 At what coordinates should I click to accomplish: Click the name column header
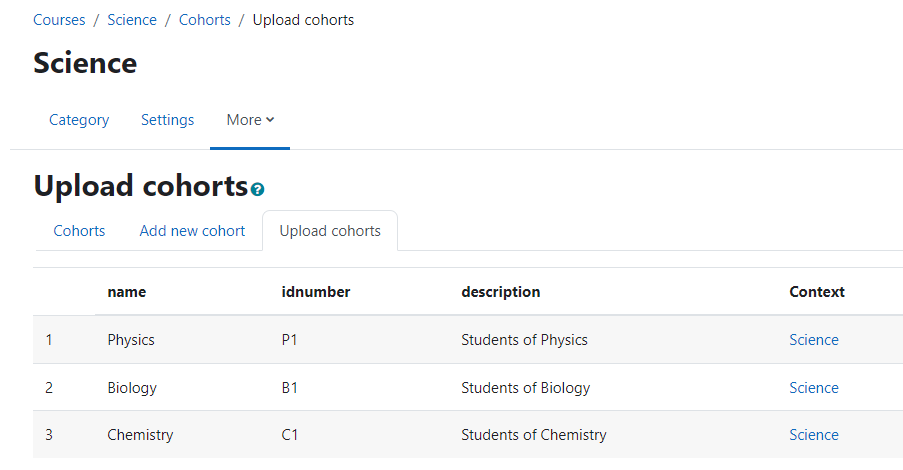click(127, 292)
